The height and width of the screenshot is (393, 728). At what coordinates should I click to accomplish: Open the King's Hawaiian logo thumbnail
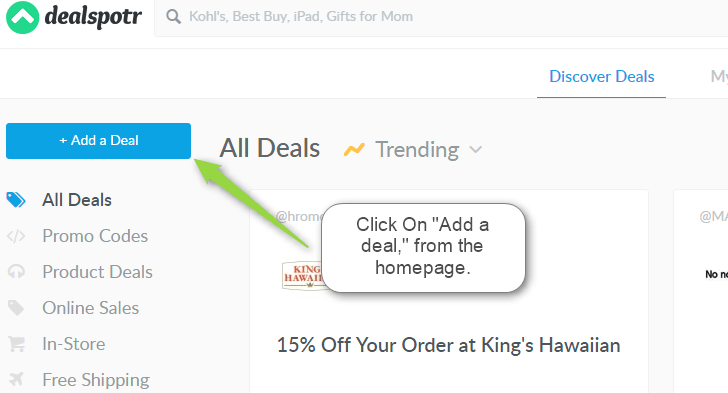(x=302, y=275)
